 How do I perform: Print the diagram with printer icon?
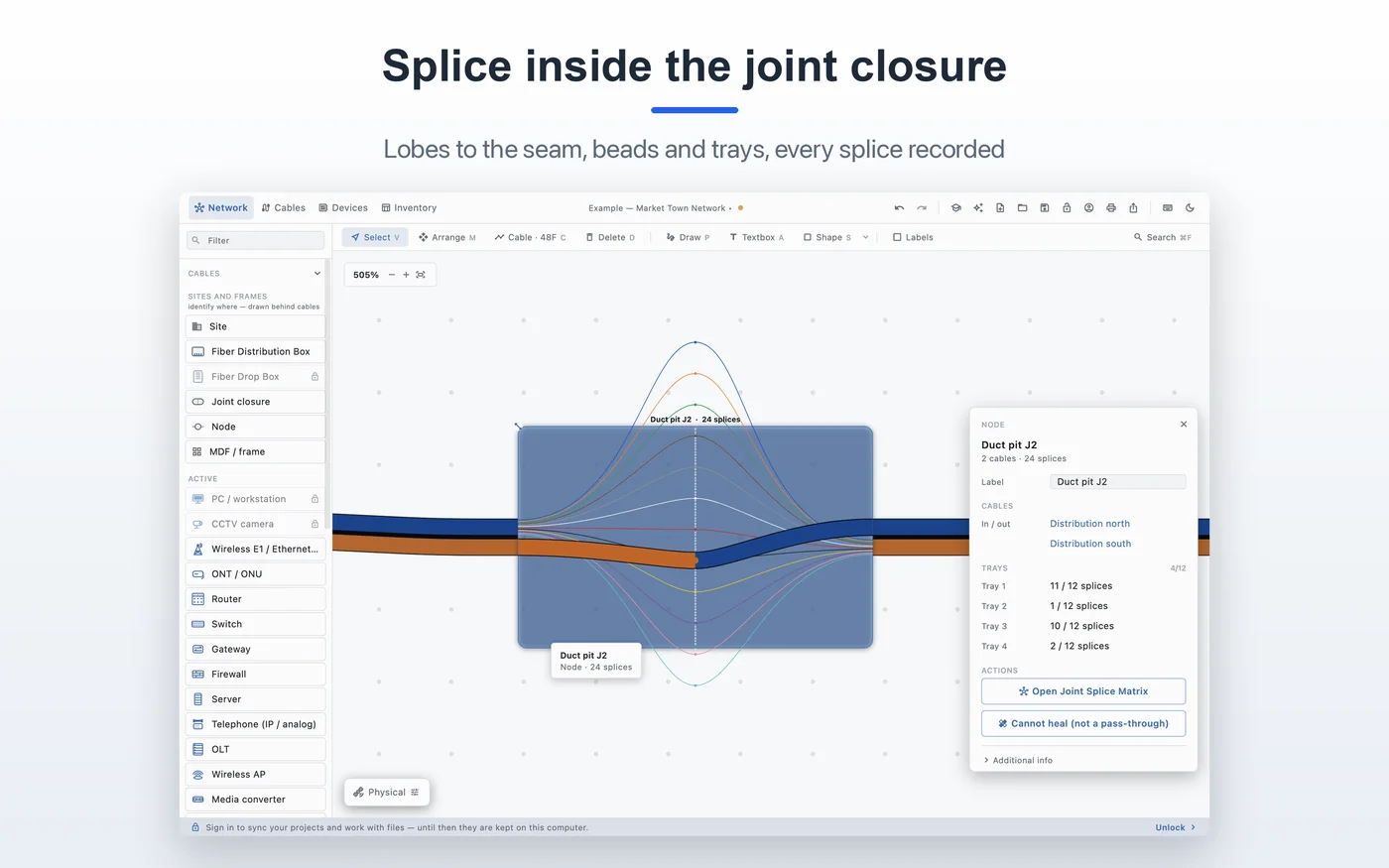click(x=1111, y=208)
